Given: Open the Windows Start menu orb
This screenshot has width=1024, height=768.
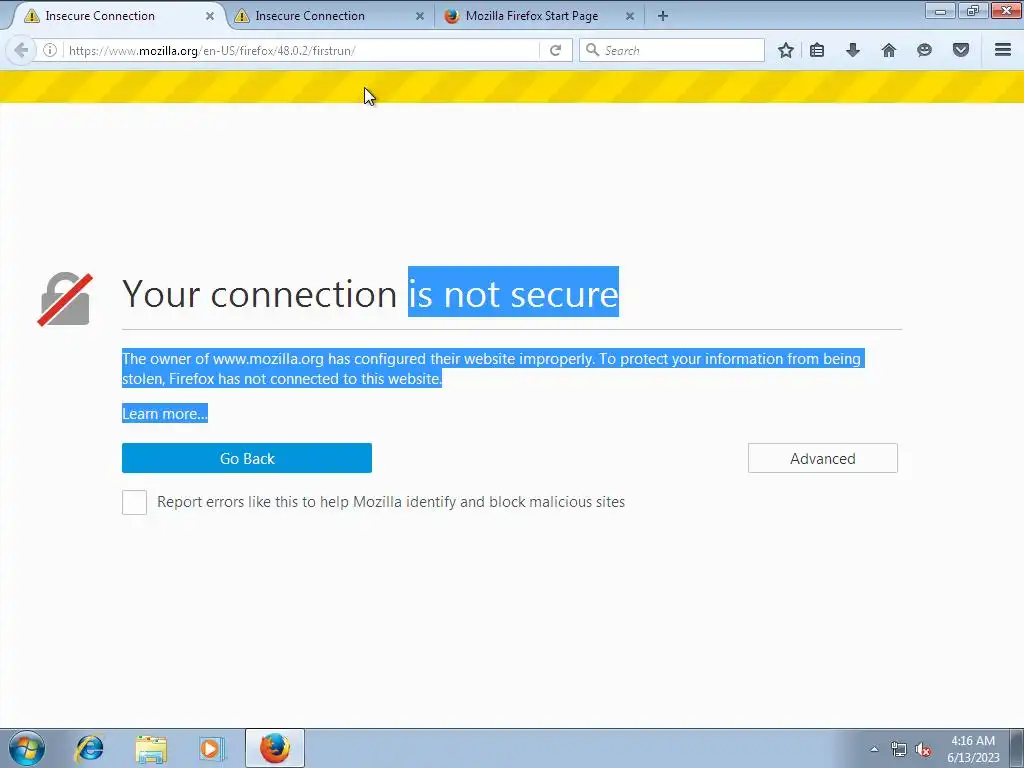Looking at the screenshot, I should coord(27,748).
